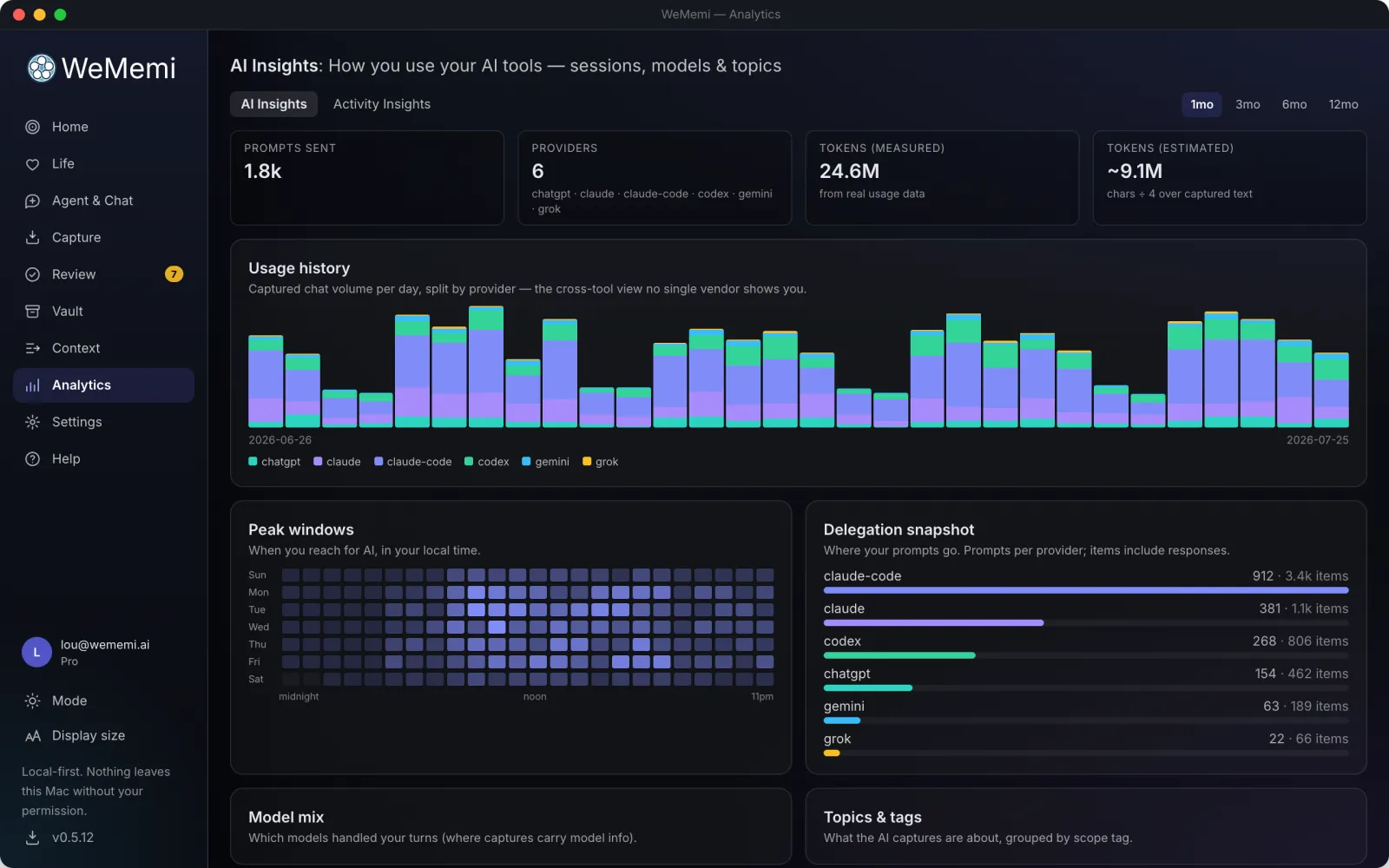
Task: Click the codex legend entry
Action: (x=487, y=462)
